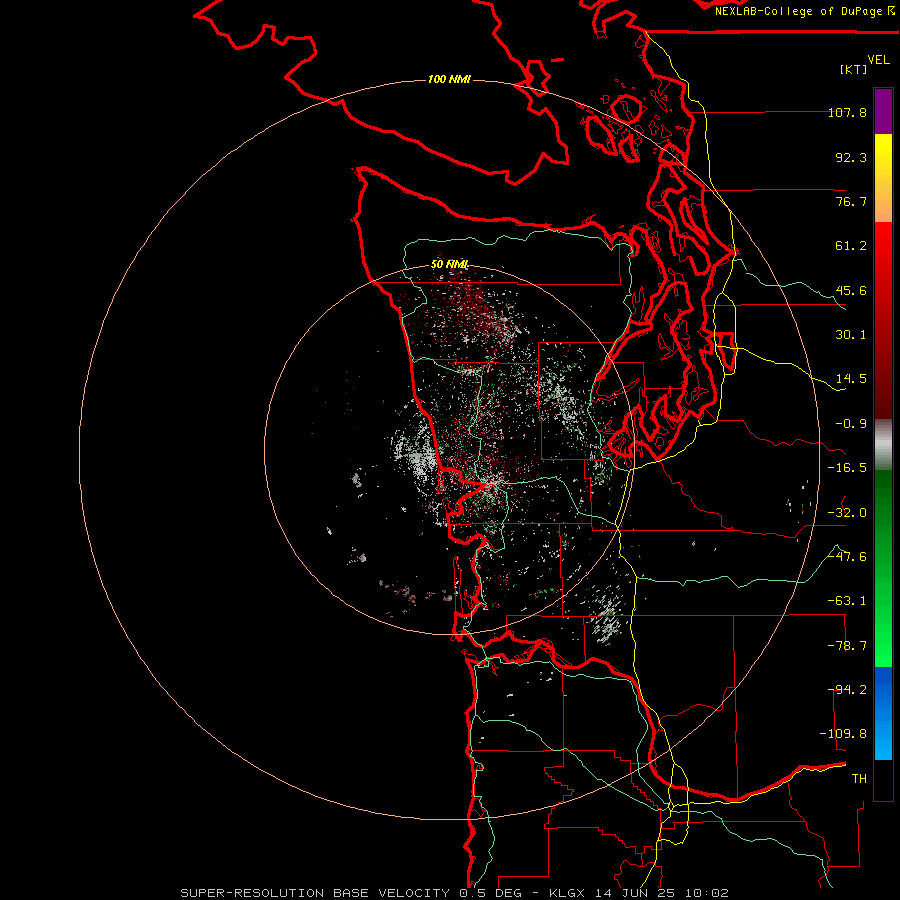Click the Super-Resolution Base Velocity caption text

(455, 893)
